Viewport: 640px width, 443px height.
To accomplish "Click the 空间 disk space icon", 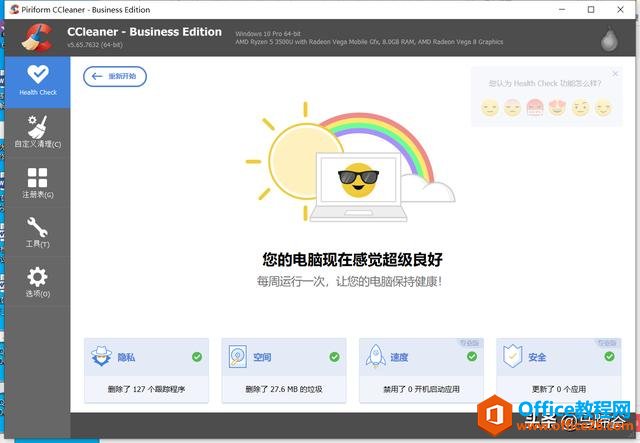I will tap(239, 357).
